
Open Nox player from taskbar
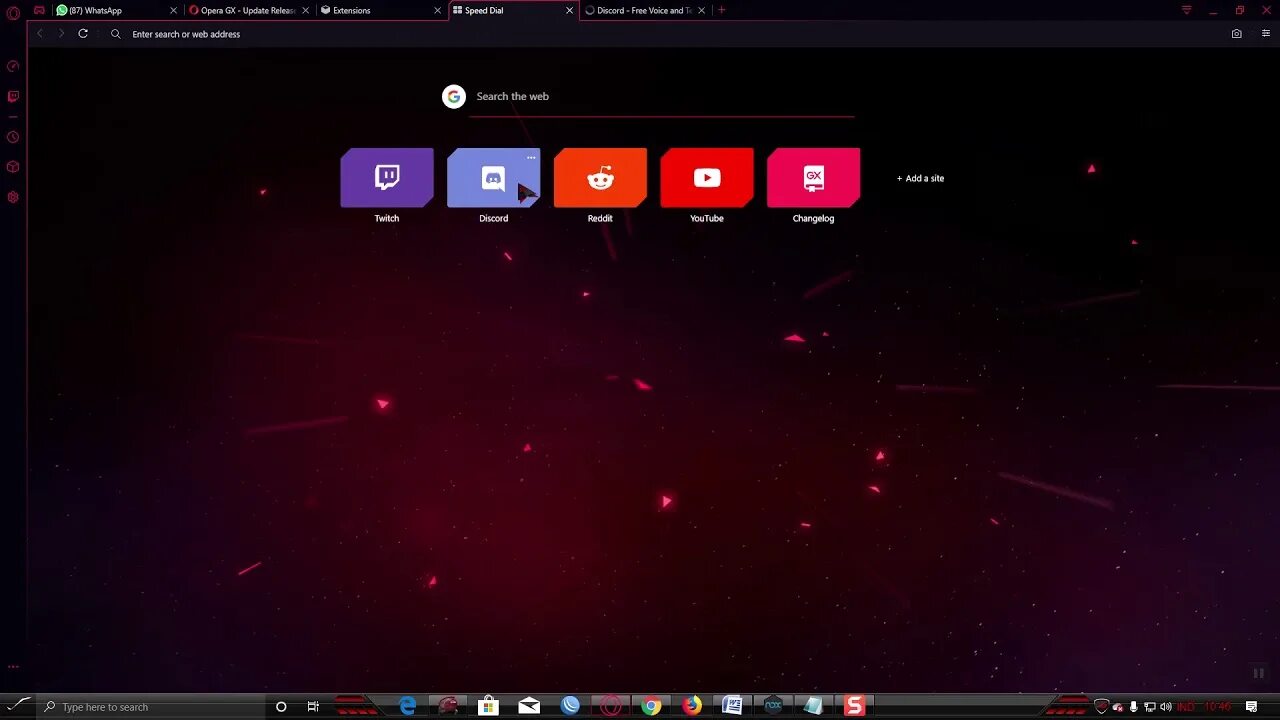[x=773, y=707]
